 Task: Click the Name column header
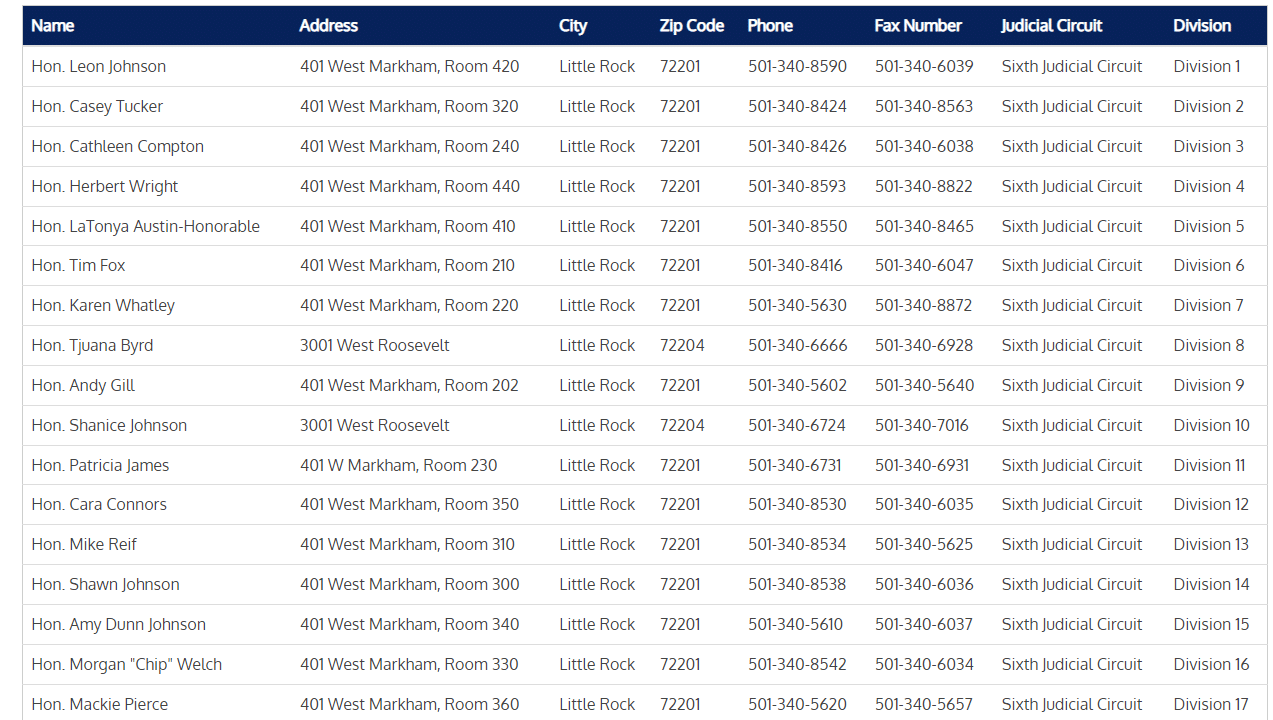point(53,26)
